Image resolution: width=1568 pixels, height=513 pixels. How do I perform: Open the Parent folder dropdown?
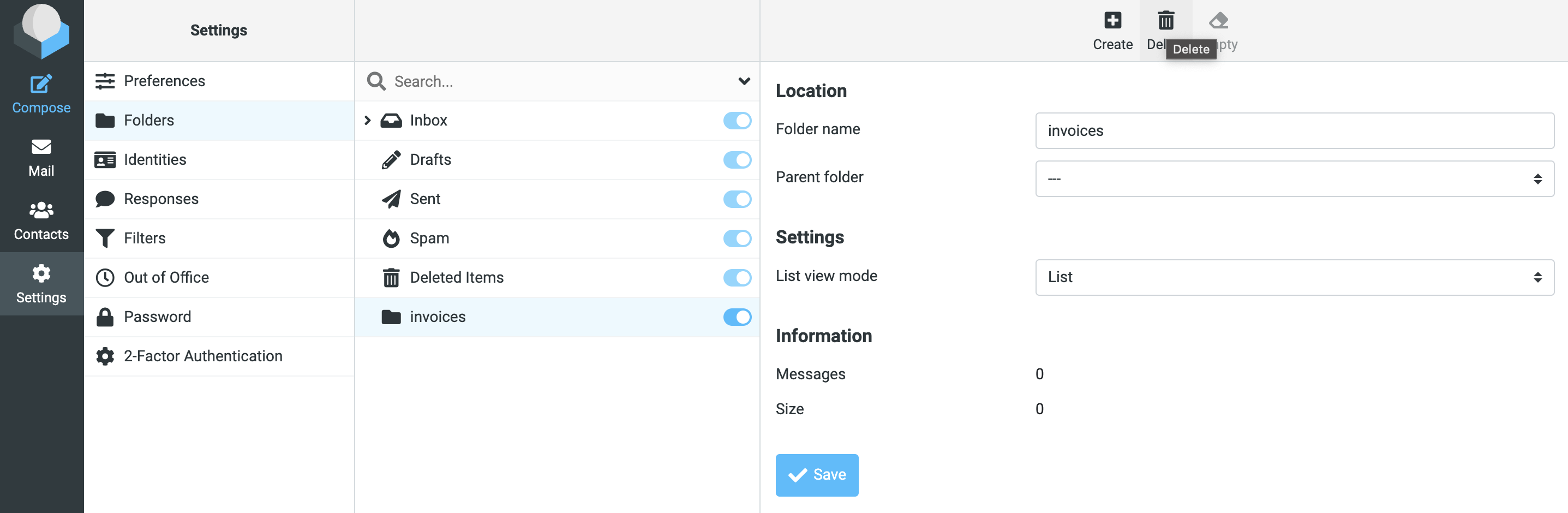point(1295,178)
